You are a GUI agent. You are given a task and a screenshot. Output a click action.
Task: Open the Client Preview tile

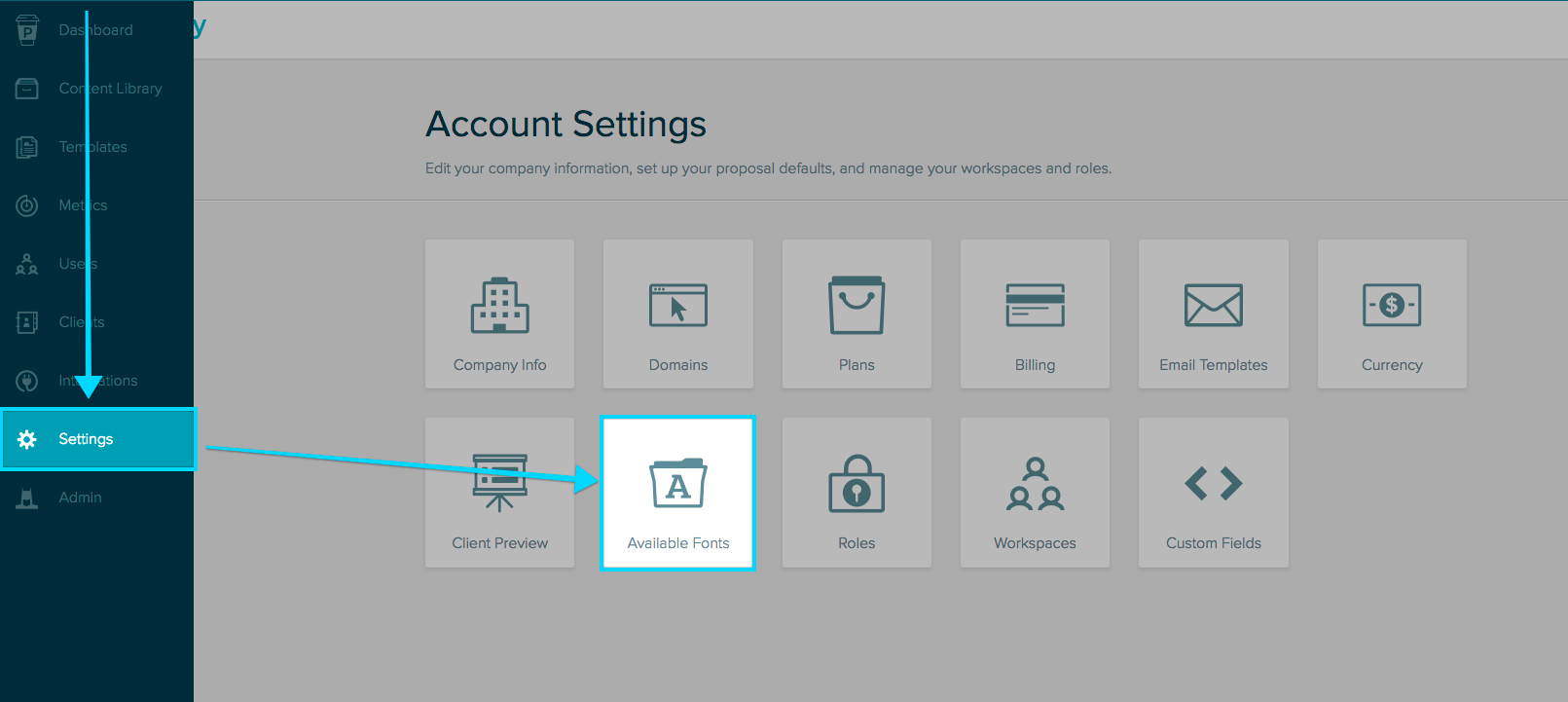tap(499, 493)
